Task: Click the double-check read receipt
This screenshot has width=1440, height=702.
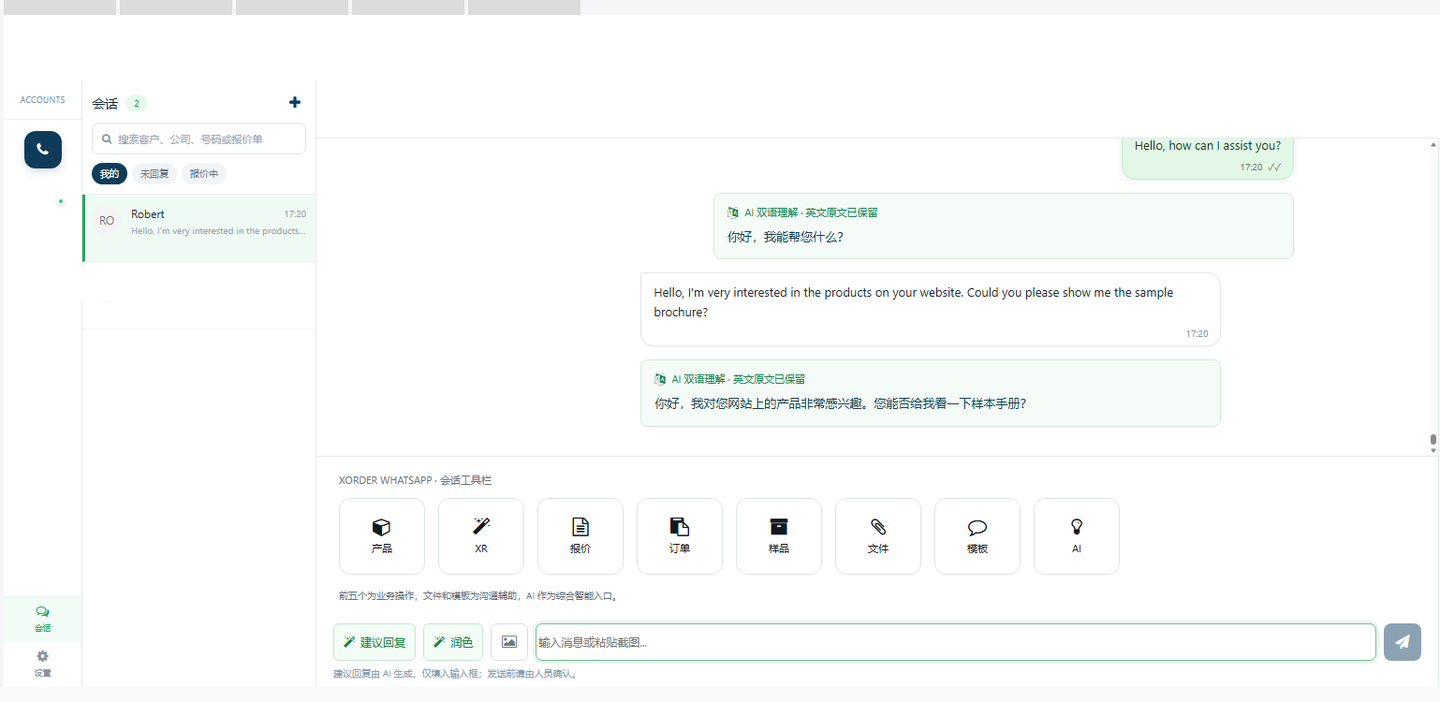Action: tap(1274, 167)
